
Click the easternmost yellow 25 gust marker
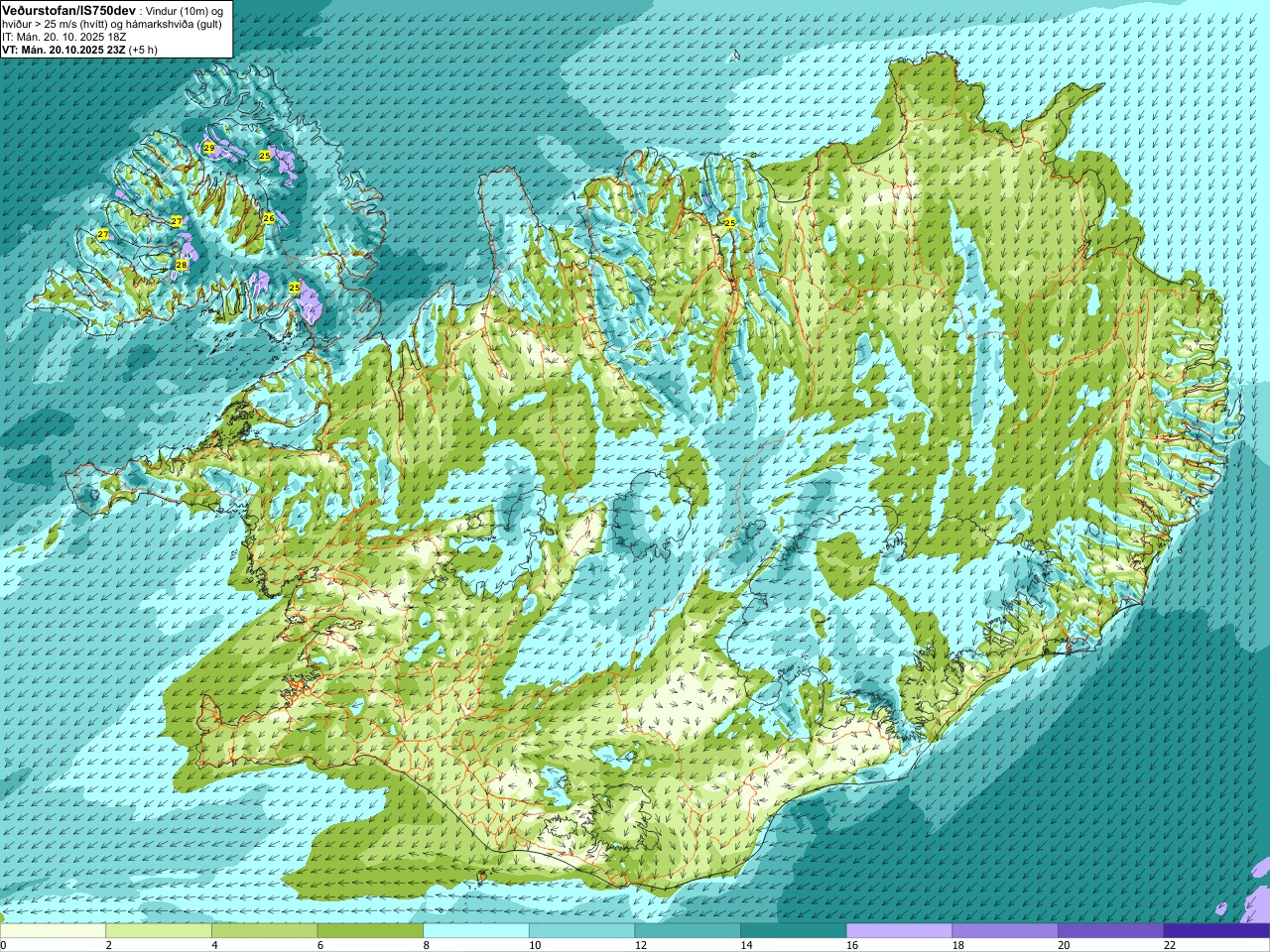click(729, 223)
